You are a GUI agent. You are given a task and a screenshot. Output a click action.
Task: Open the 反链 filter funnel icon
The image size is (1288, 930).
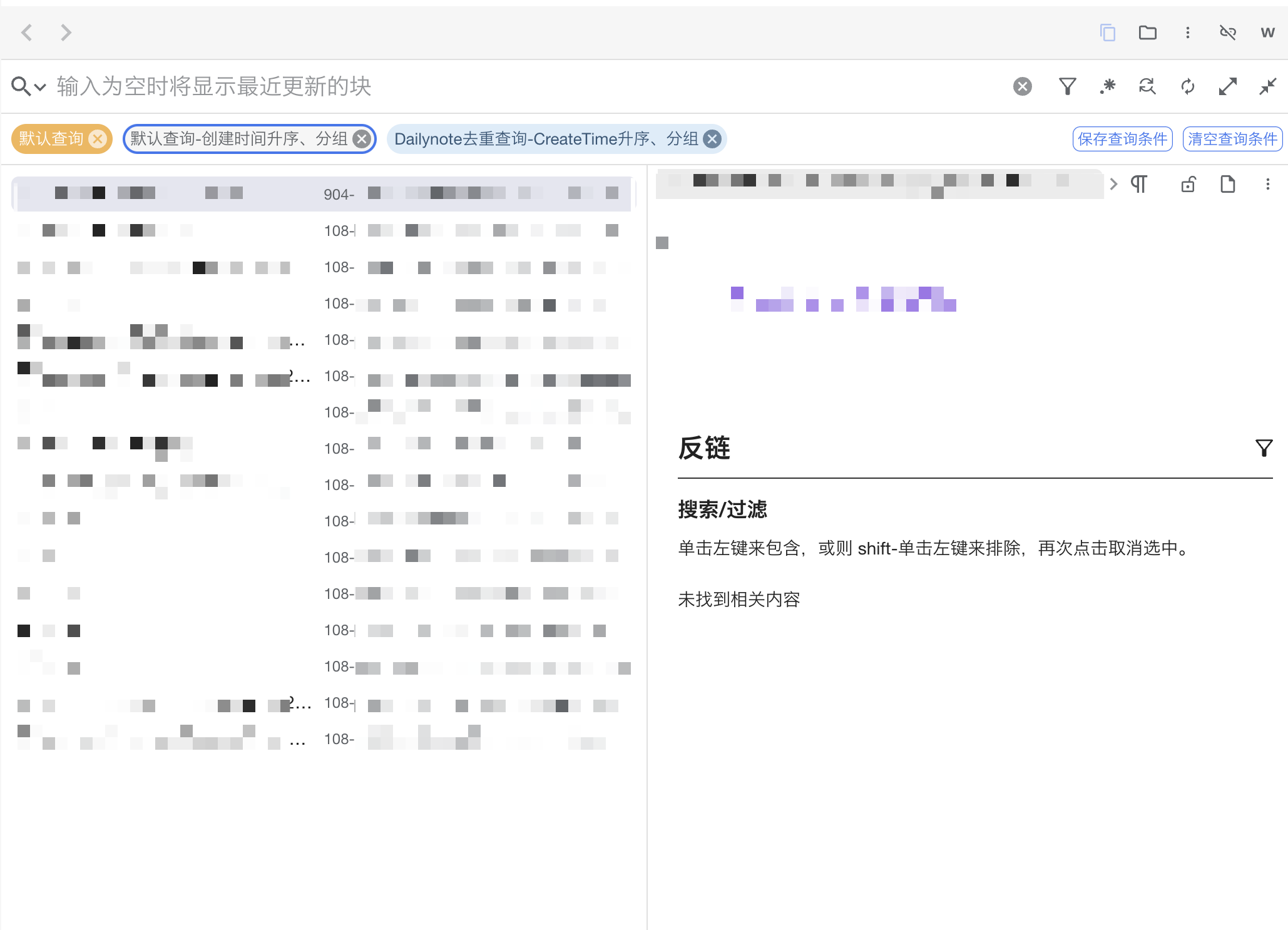pos(1264,448)
